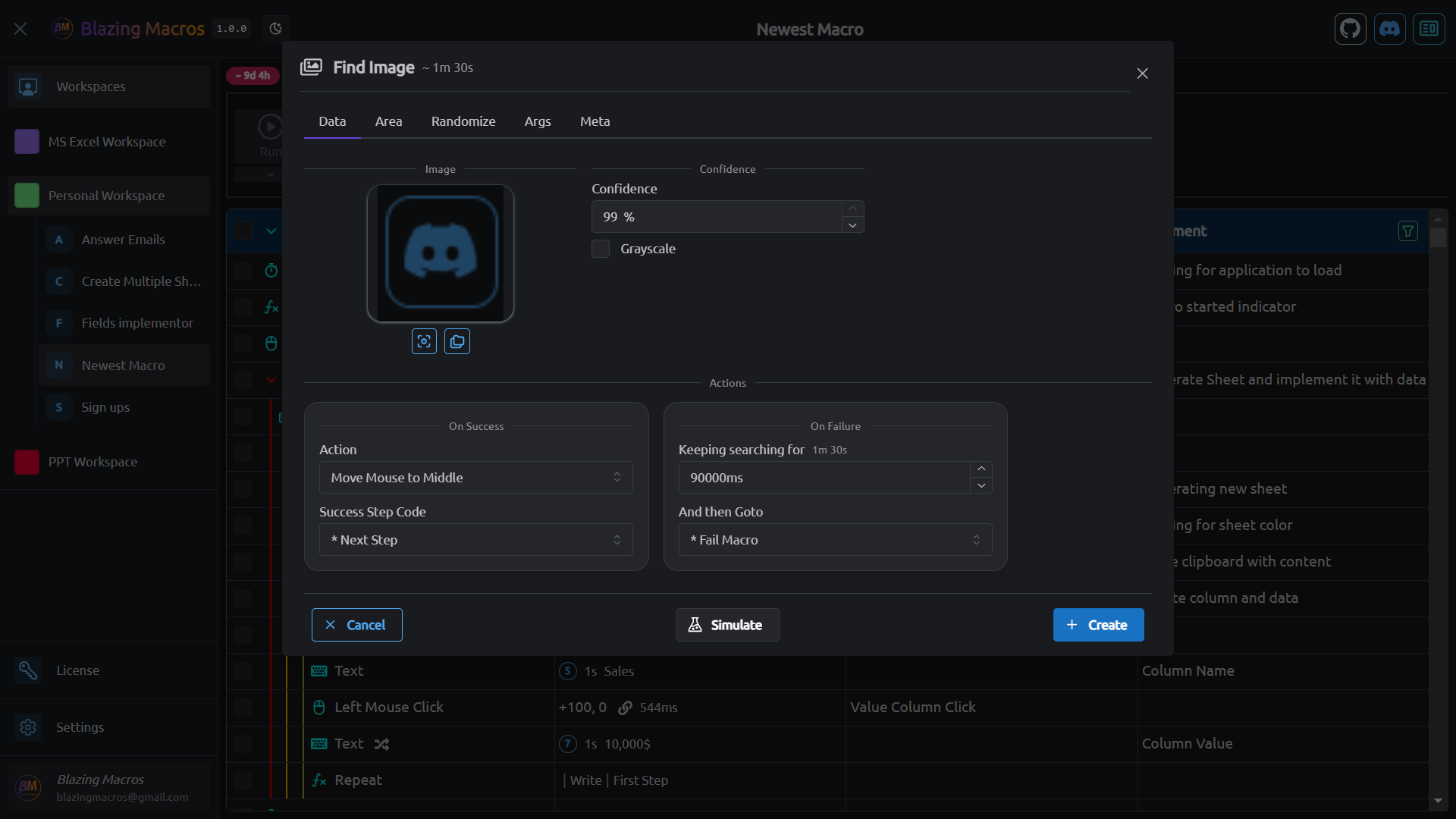Image resolution: width=1456 pixels, height=819 pixels.
Task: Click the Create button
Action: click(1097, 625)
